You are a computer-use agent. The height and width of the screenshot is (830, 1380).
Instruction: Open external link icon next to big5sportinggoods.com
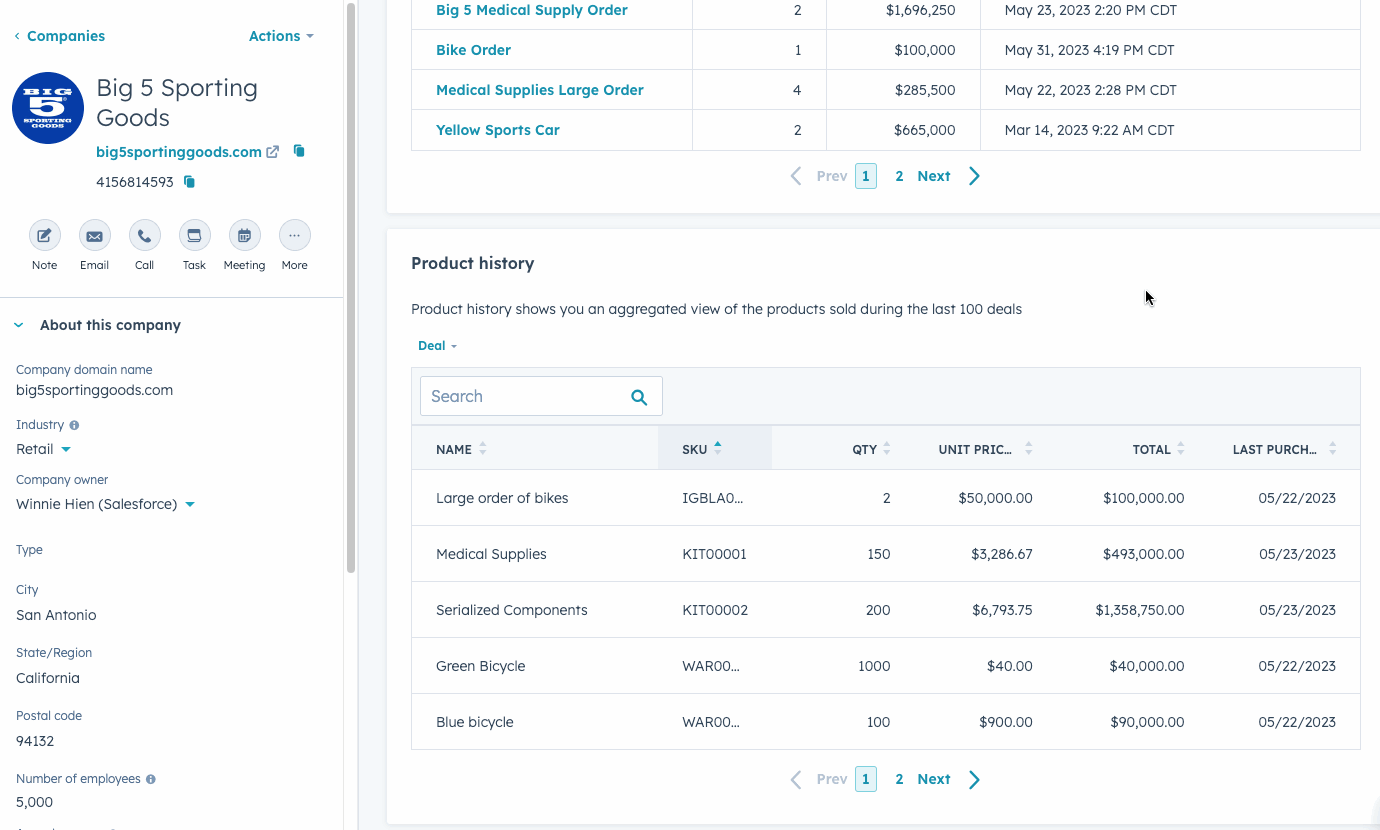tap(272, 152)
